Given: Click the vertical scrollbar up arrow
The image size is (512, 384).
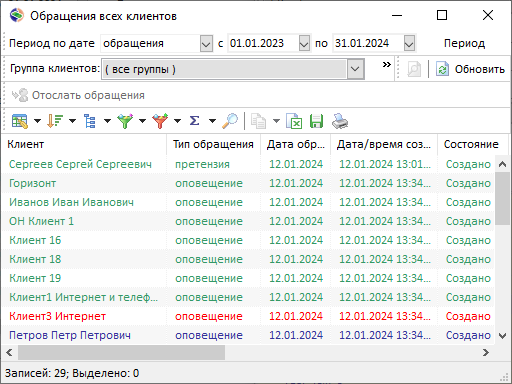Looking at the screenshot, I should pos(503,164).
